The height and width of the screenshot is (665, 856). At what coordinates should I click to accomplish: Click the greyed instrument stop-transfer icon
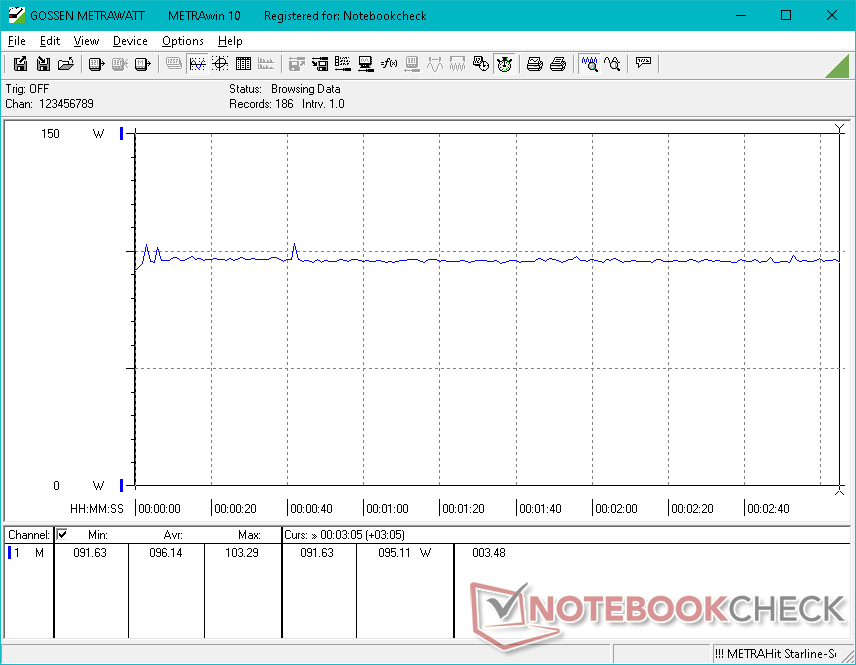tap(119, 64)
